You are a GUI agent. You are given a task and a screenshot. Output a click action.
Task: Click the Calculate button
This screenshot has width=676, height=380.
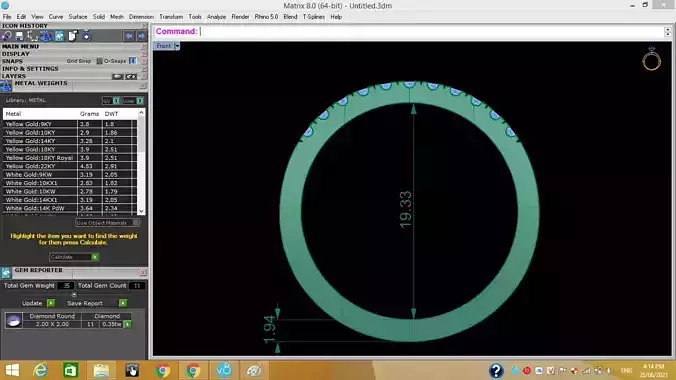(74, 257)
